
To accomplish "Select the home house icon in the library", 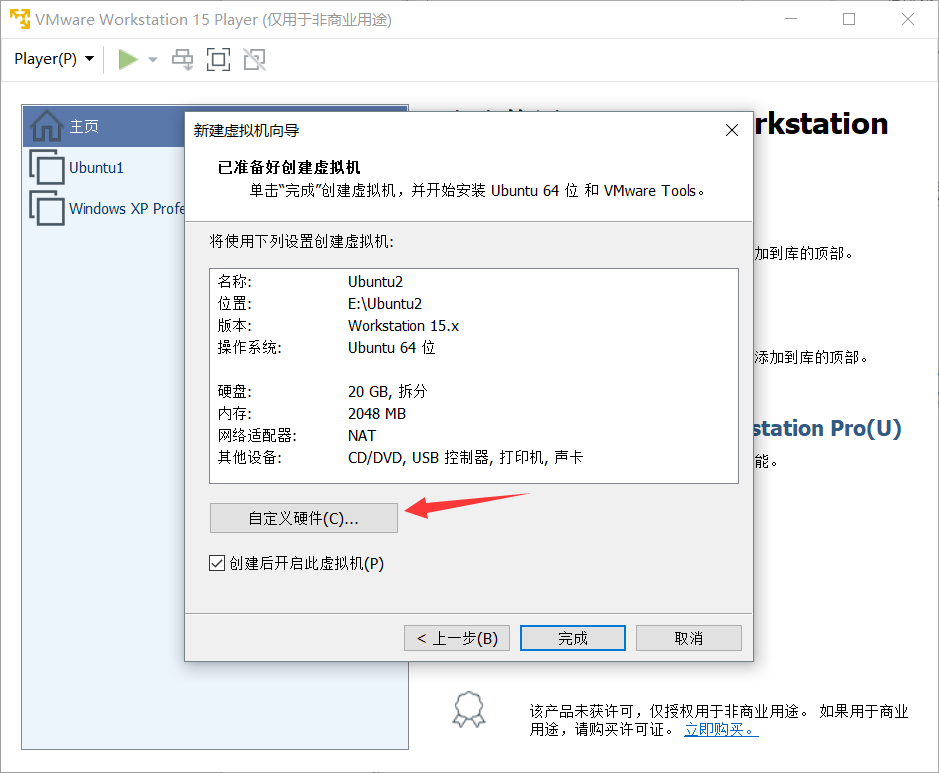I will click(47, 126).
